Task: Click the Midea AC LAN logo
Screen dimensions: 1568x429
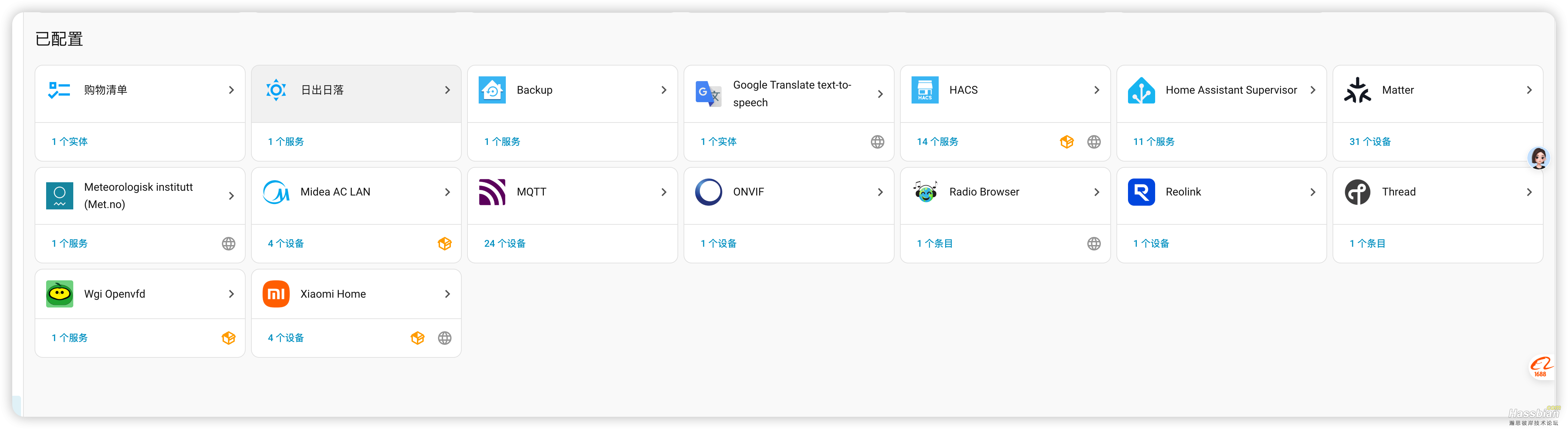Action: [x=276, y=192]
